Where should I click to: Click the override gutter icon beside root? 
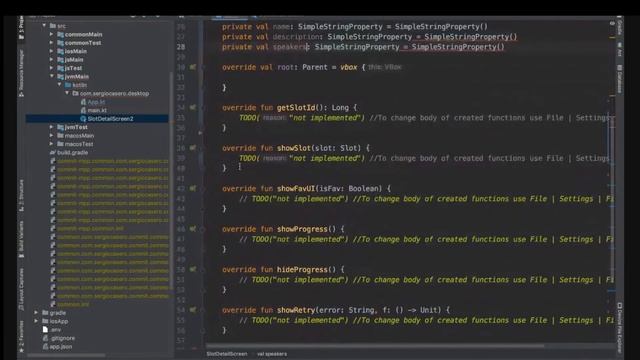[x=193, y=67]
